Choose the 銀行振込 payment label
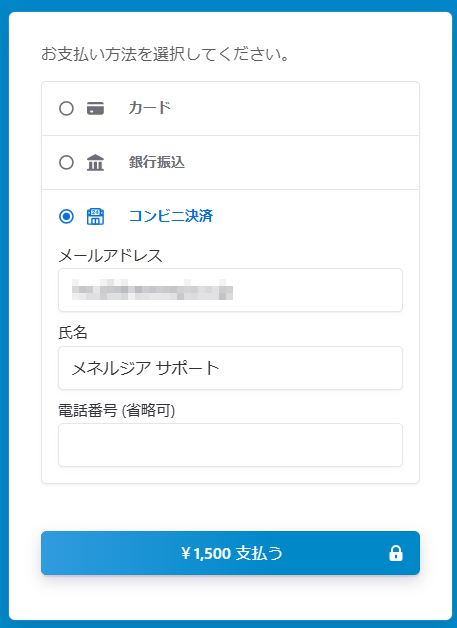Screen dimensions: 457x628 coord(157,162)
